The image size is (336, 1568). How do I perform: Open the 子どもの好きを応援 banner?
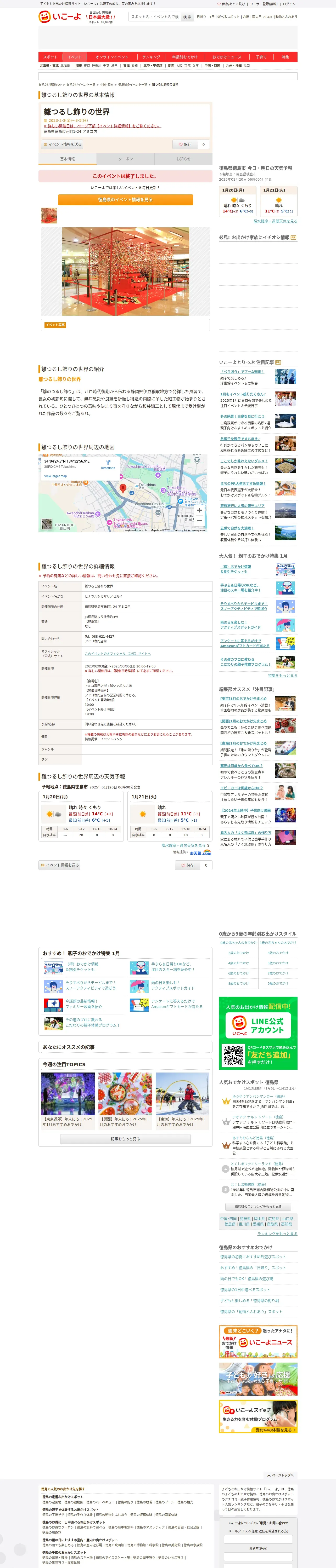(x=258, y=1379)
